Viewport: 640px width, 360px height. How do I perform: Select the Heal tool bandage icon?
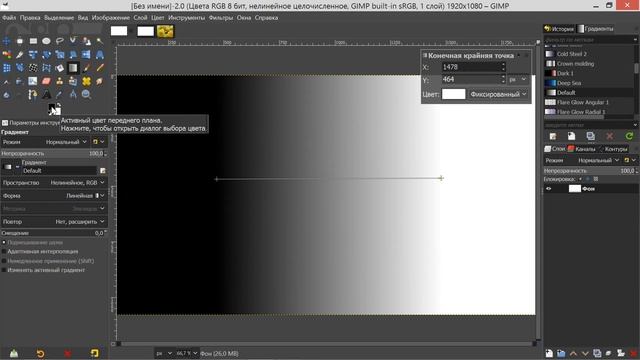(x=86, y=81)
